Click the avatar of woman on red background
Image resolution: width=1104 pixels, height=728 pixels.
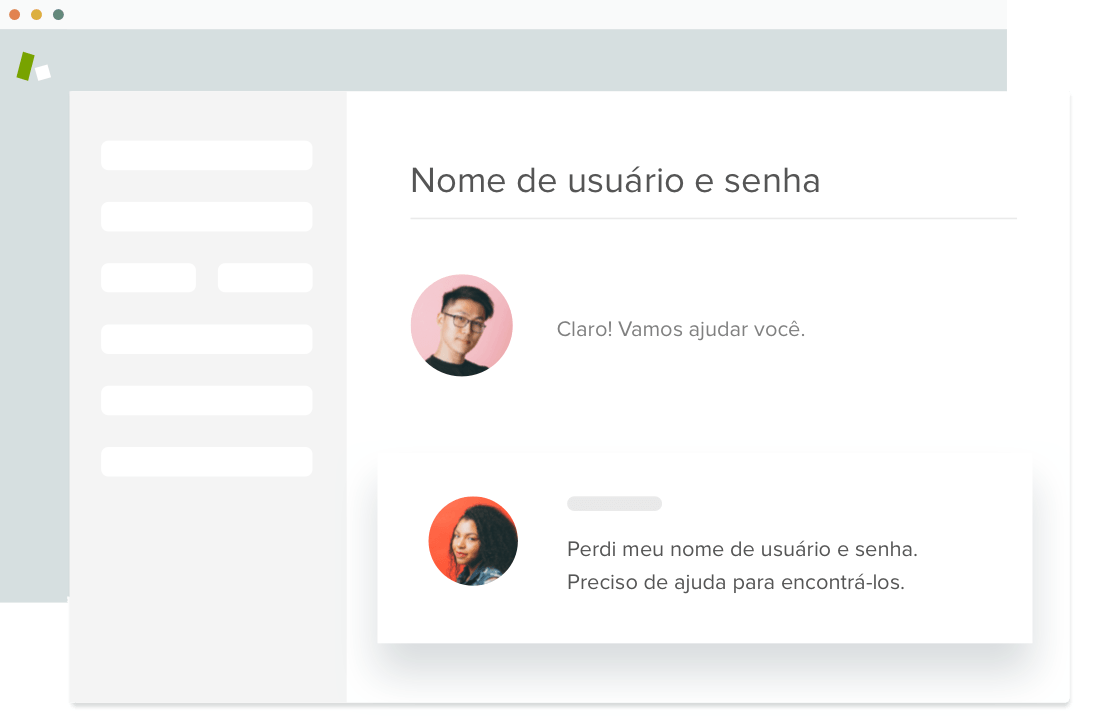(473, 541)
